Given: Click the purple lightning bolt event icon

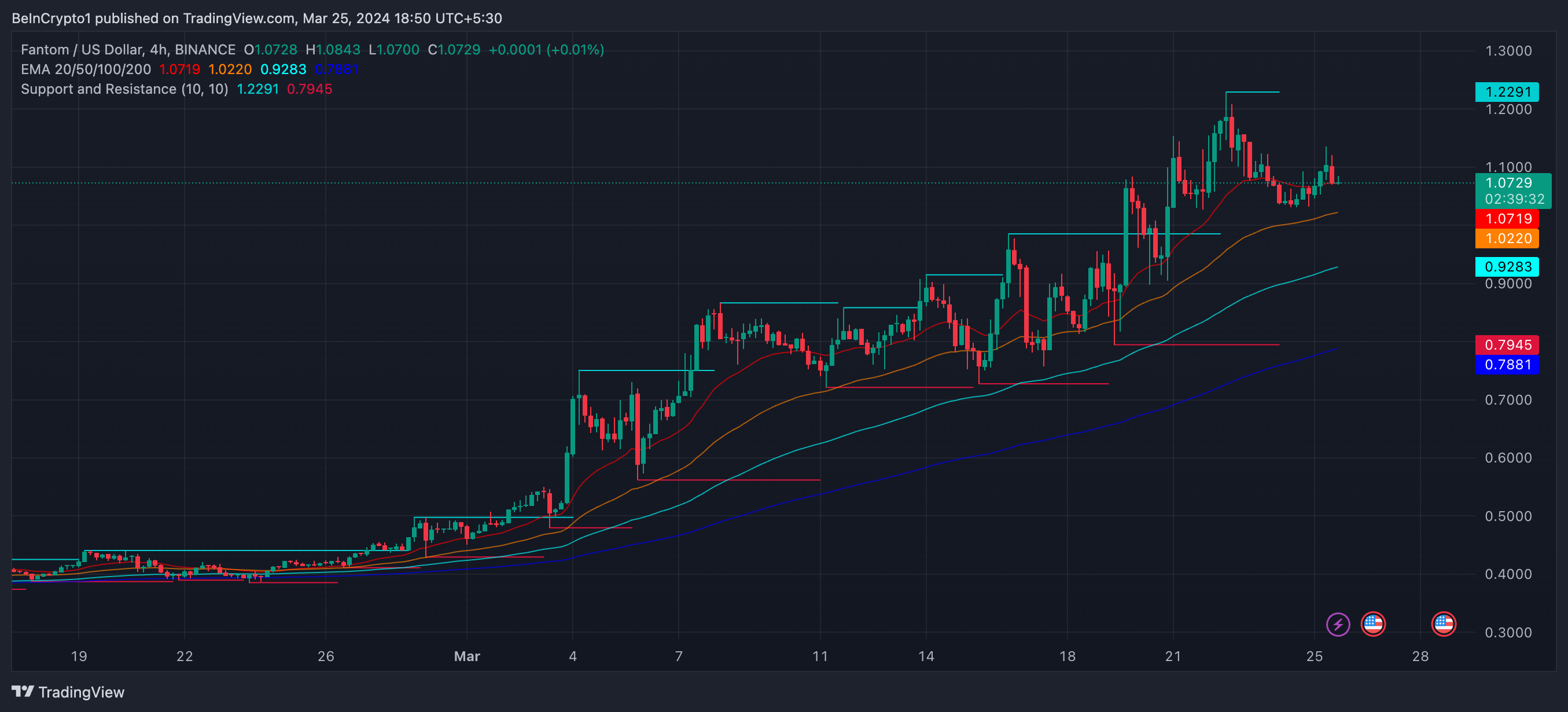Looking at the screenshot, I should tap(1337, 624).
